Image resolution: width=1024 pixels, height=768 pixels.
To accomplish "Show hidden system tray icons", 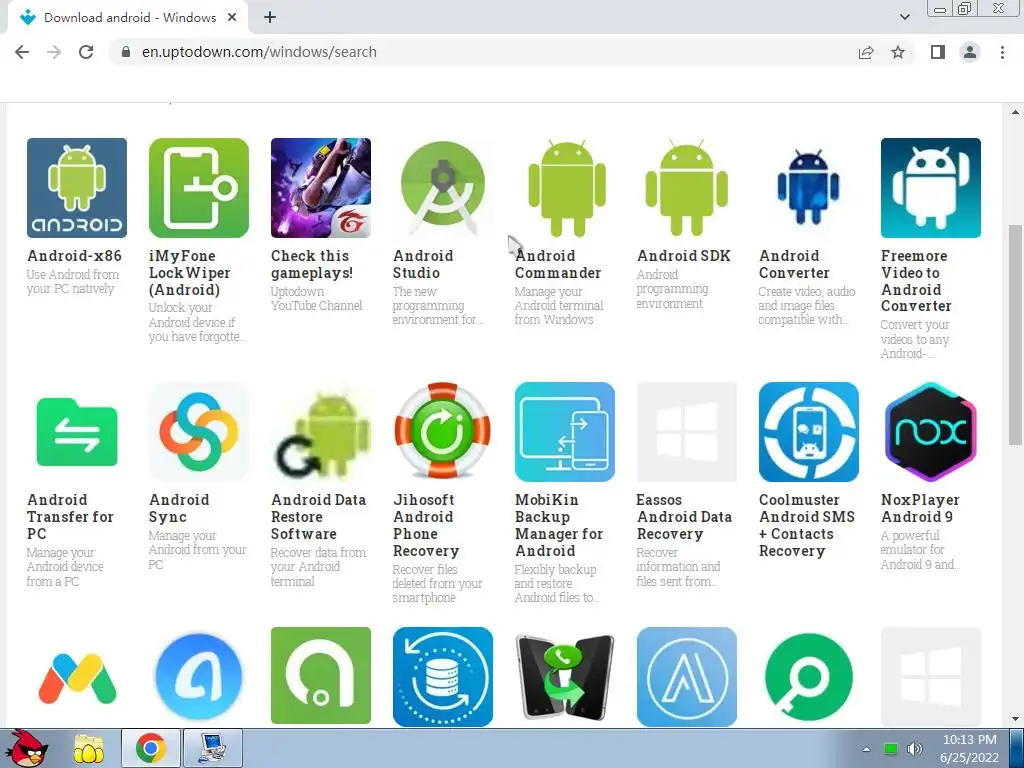I will pyautogui.click(x=866, y=749).
